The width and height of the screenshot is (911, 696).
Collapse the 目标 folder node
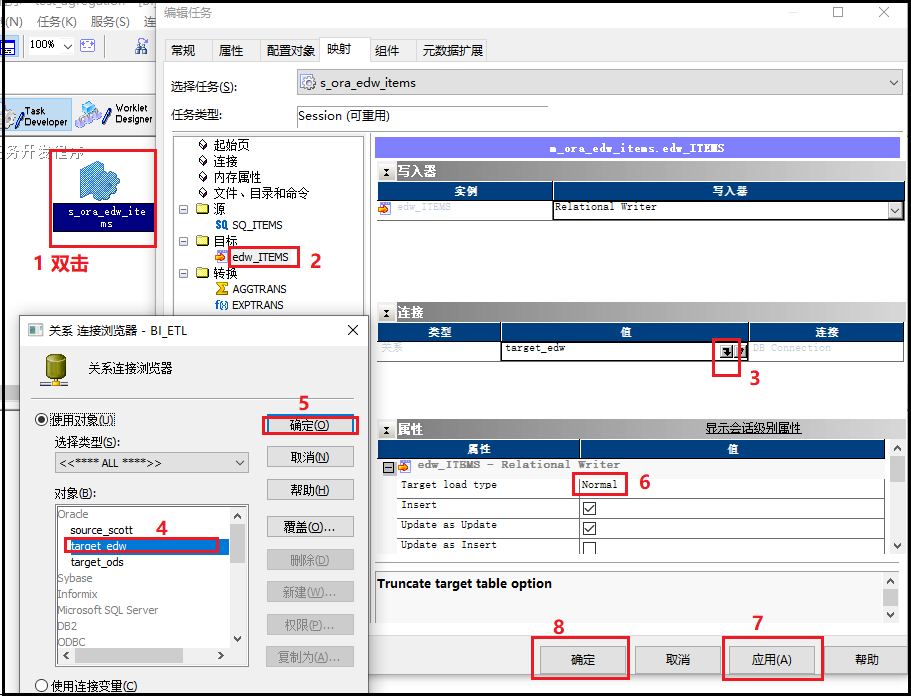pyautogui.click(x=184, y=241)
